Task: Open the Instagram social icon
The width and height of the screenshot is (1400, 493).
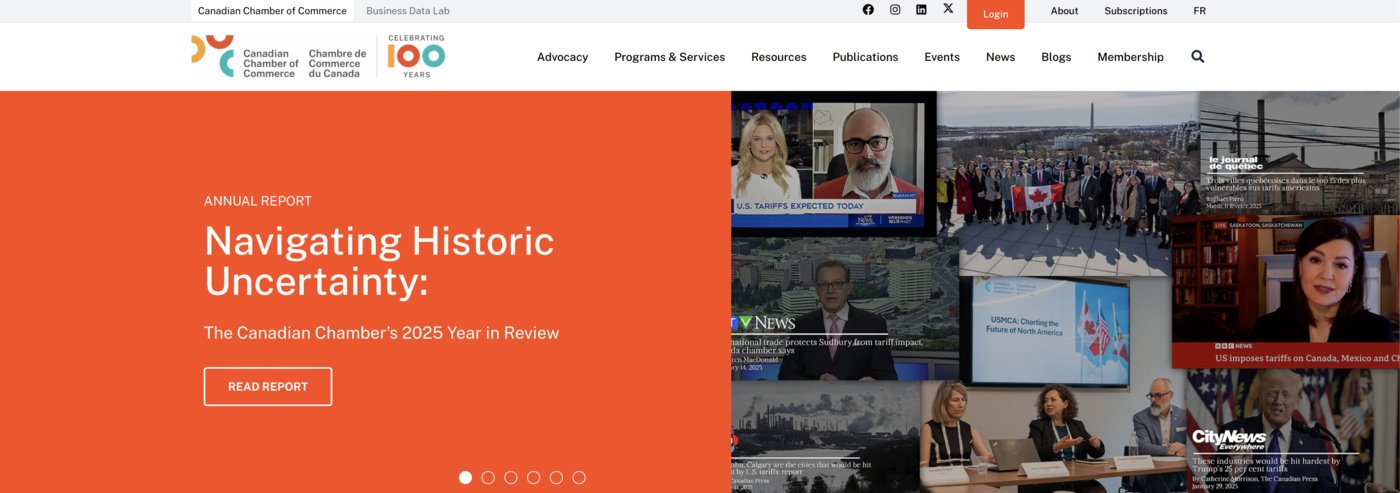Action: coord(895,10)
